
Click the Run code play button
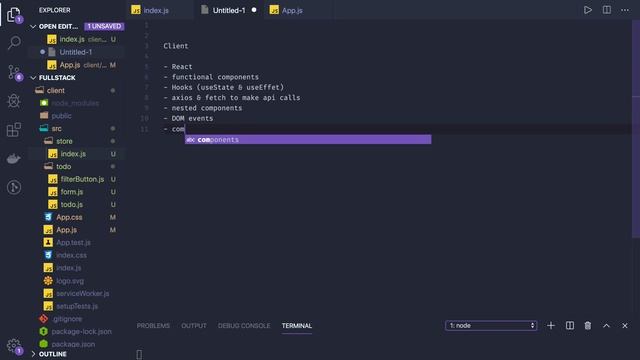click(x=588, y=10)
